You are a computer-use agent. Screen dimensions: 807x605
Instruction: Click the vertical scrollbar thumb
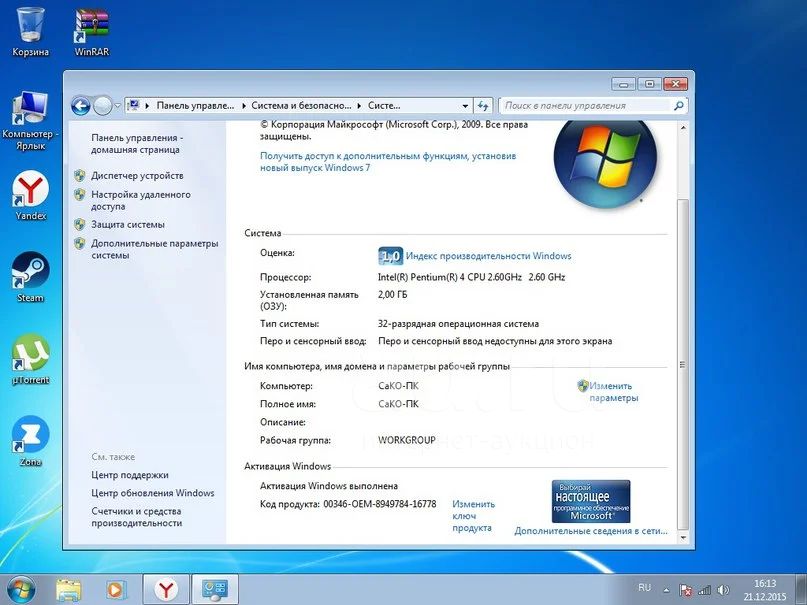[683, 364]
